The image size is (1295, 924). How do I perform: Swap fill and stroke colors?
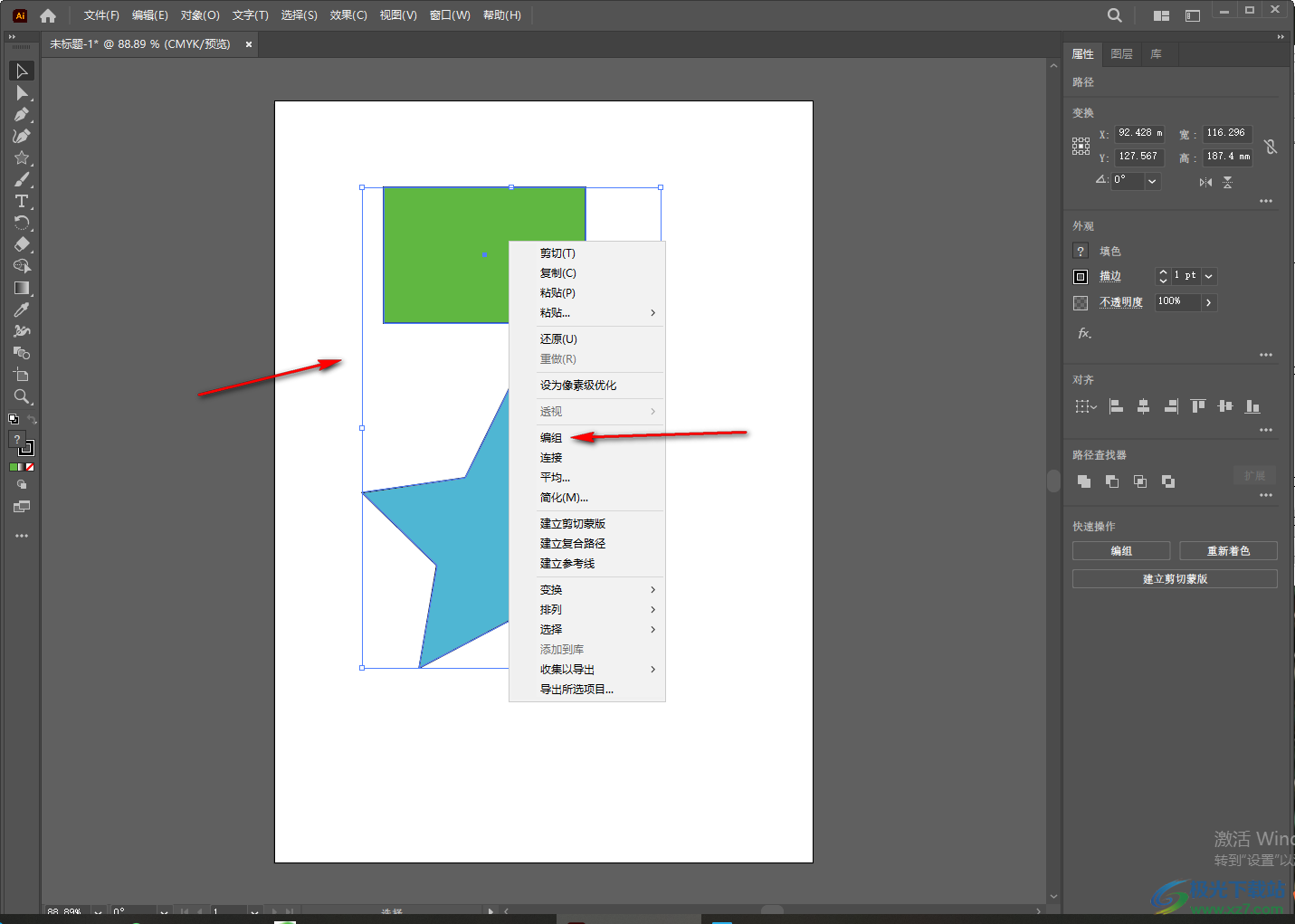tap(32, 420)
